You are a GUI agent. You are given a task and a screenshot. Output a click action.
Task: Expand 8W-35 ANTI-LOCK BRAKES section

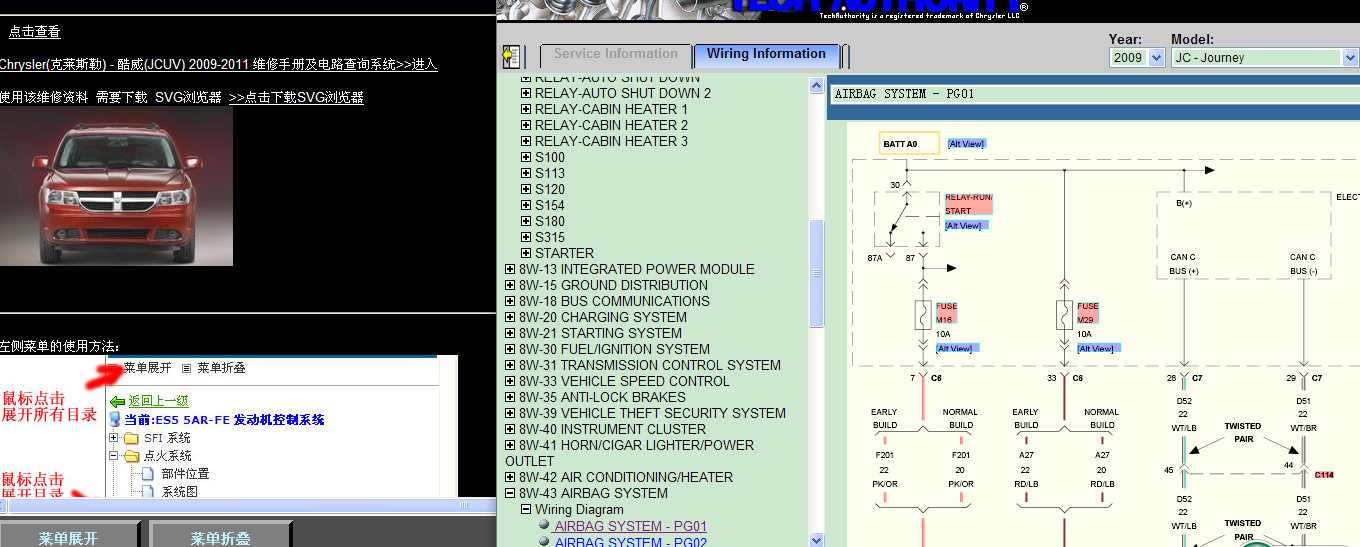(x=510, y=397)
